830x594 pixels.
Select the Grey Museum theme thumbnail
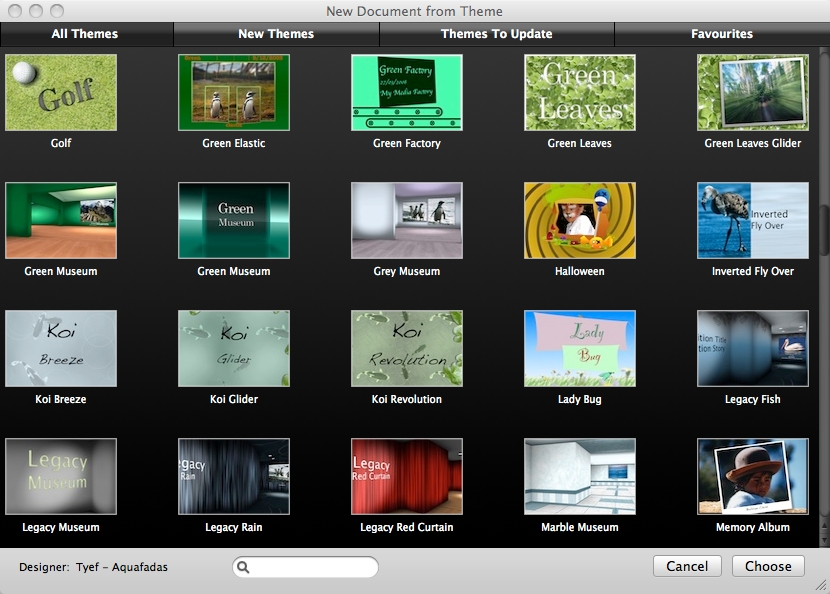click(x=407, y=221)
